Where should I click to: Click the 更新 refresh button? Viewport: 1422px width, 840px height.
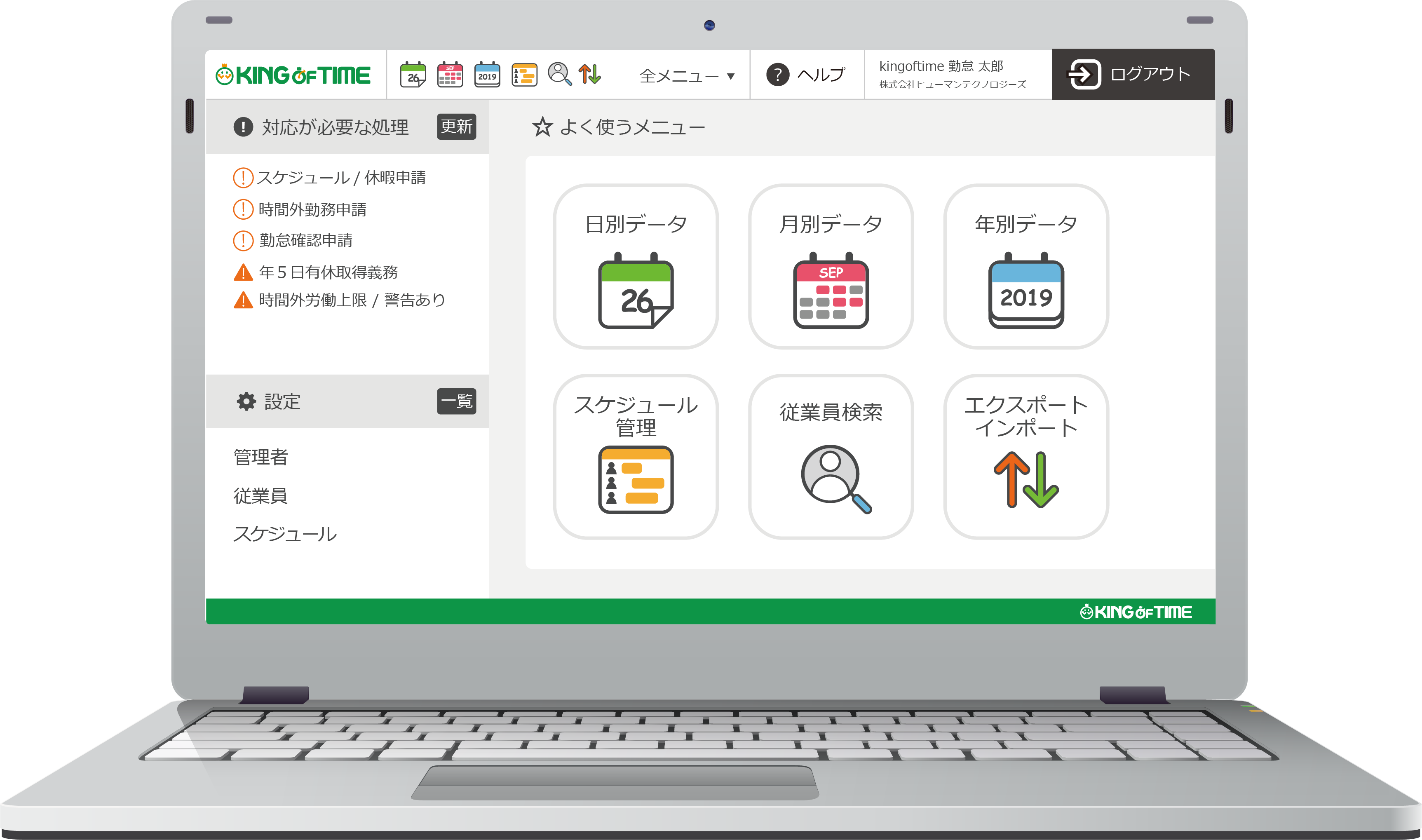(x=456, y=126)
